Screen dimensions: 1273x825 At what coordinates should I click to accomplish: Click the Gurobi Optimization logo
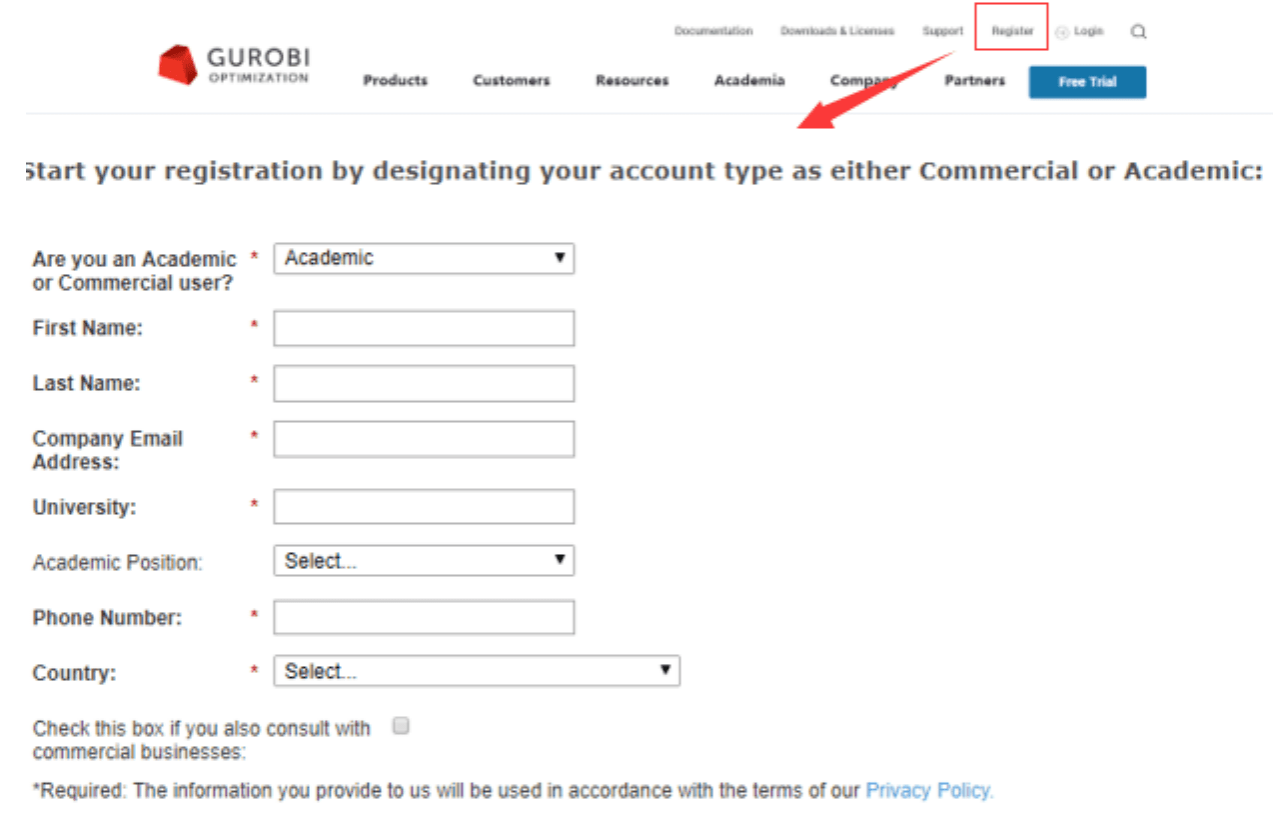click(234, 65)
